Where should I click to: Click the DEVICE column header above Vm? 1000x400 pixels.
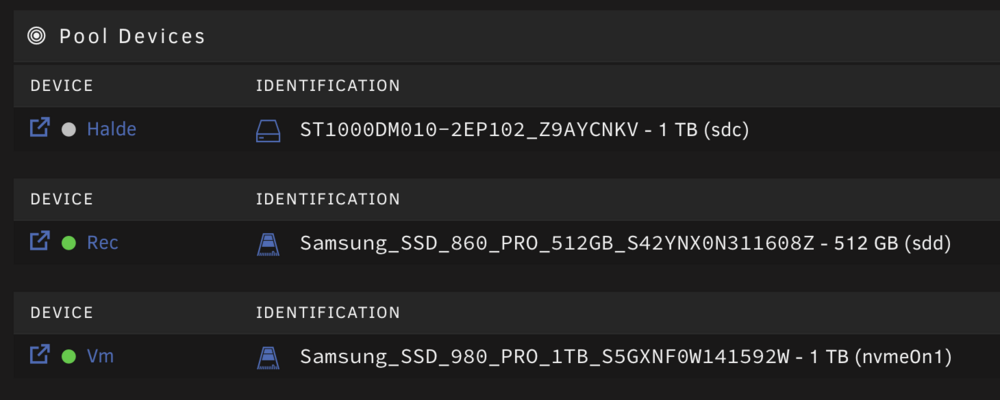coord(62,313)
